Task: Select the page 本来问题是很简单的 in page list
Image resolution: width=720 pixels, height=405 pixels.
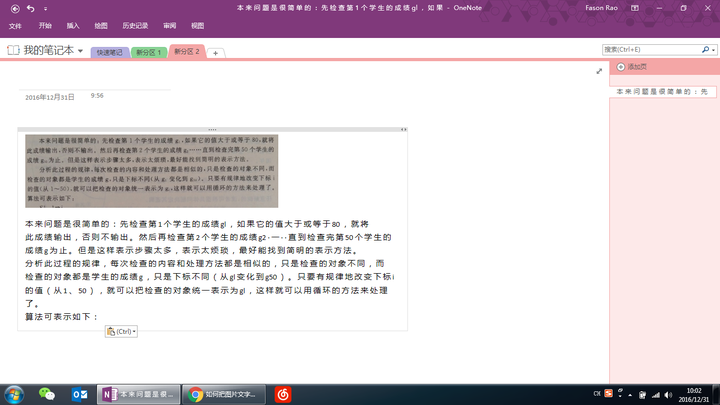Action: click(x=663, y=92)
